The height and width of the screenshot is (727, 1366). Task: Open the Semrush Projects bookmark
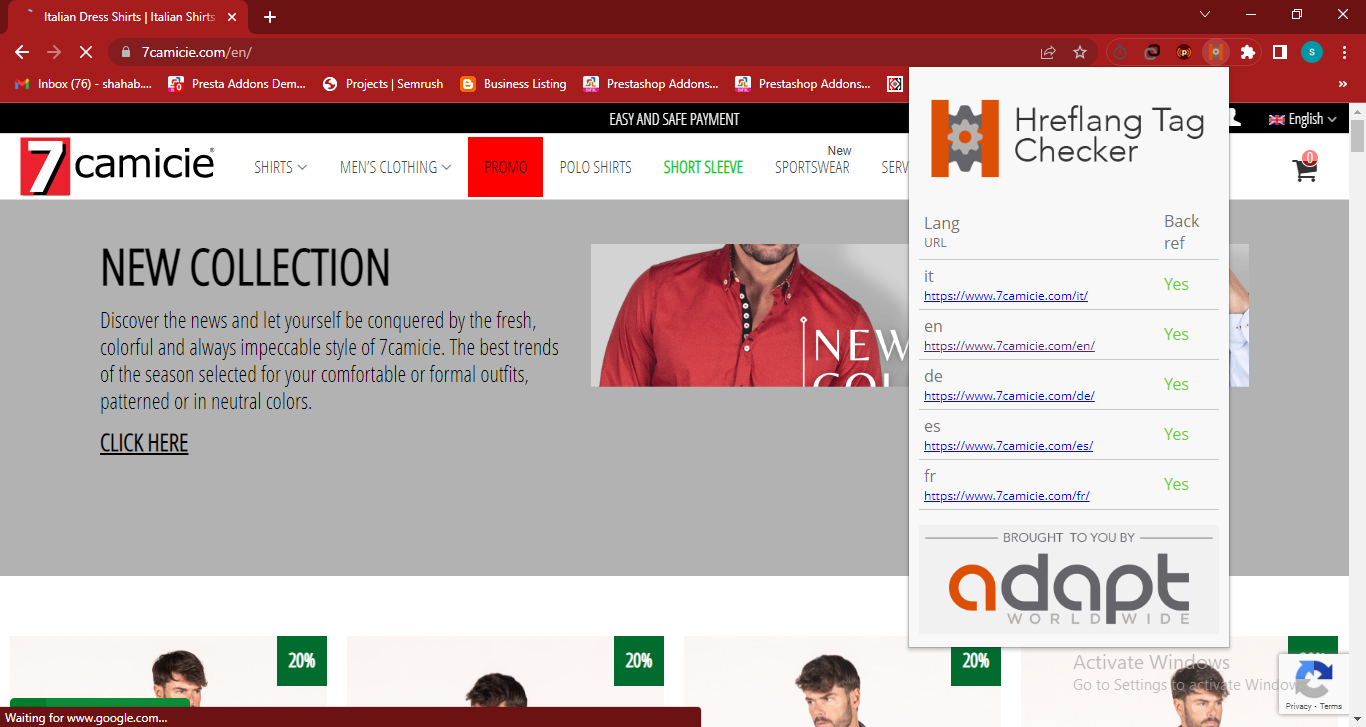tap(383, 84)
